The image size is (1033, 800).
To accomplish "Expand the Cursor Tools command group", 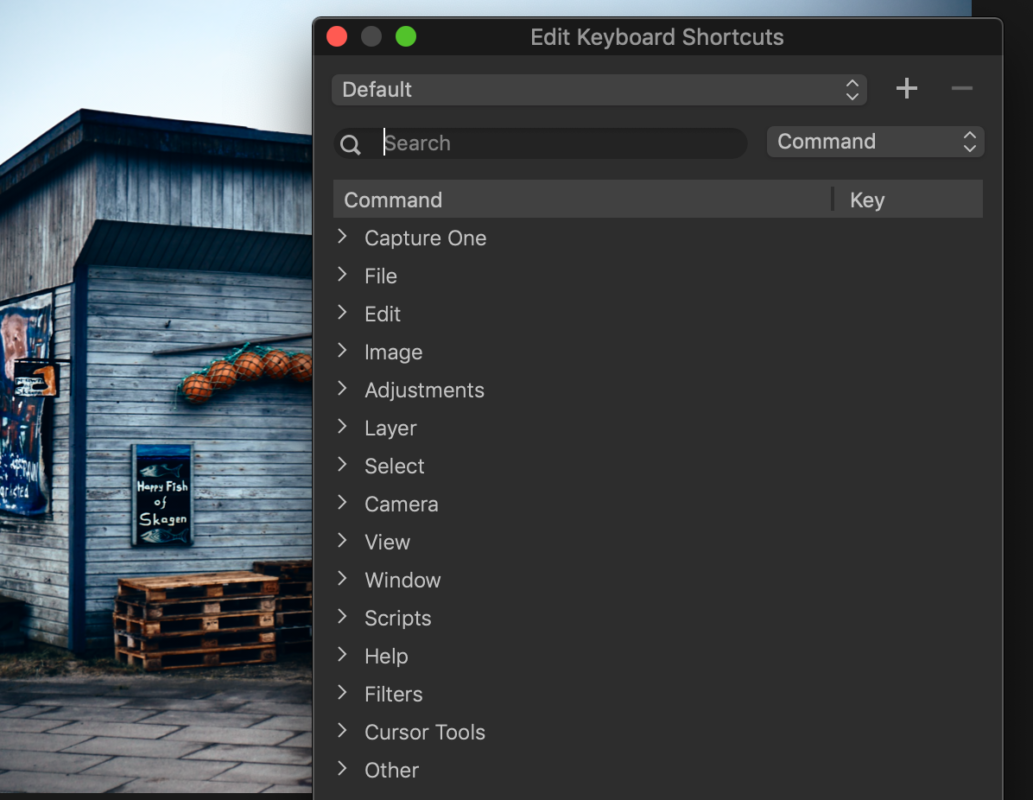I will pos(342,732).
